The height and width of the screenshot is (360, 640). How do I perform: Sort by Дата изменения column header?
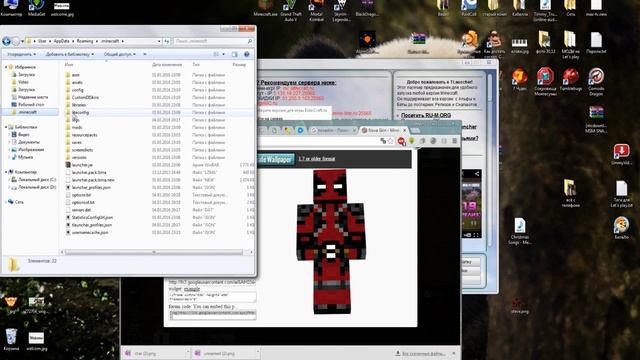pos(167,64)
